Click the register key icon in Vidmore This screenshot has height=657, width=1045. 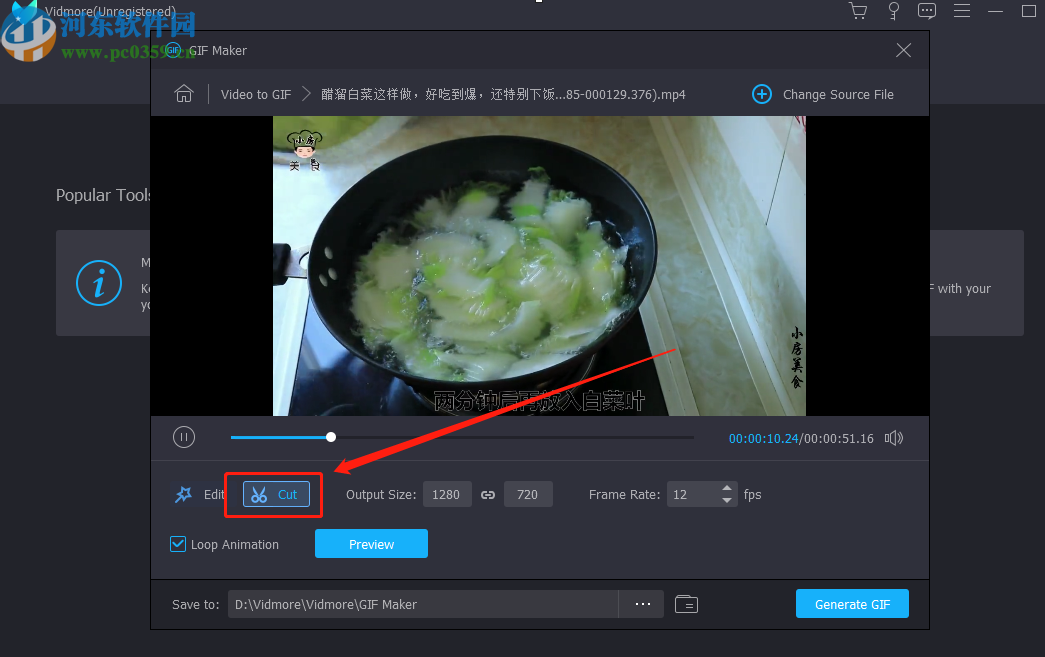[894, 11]
